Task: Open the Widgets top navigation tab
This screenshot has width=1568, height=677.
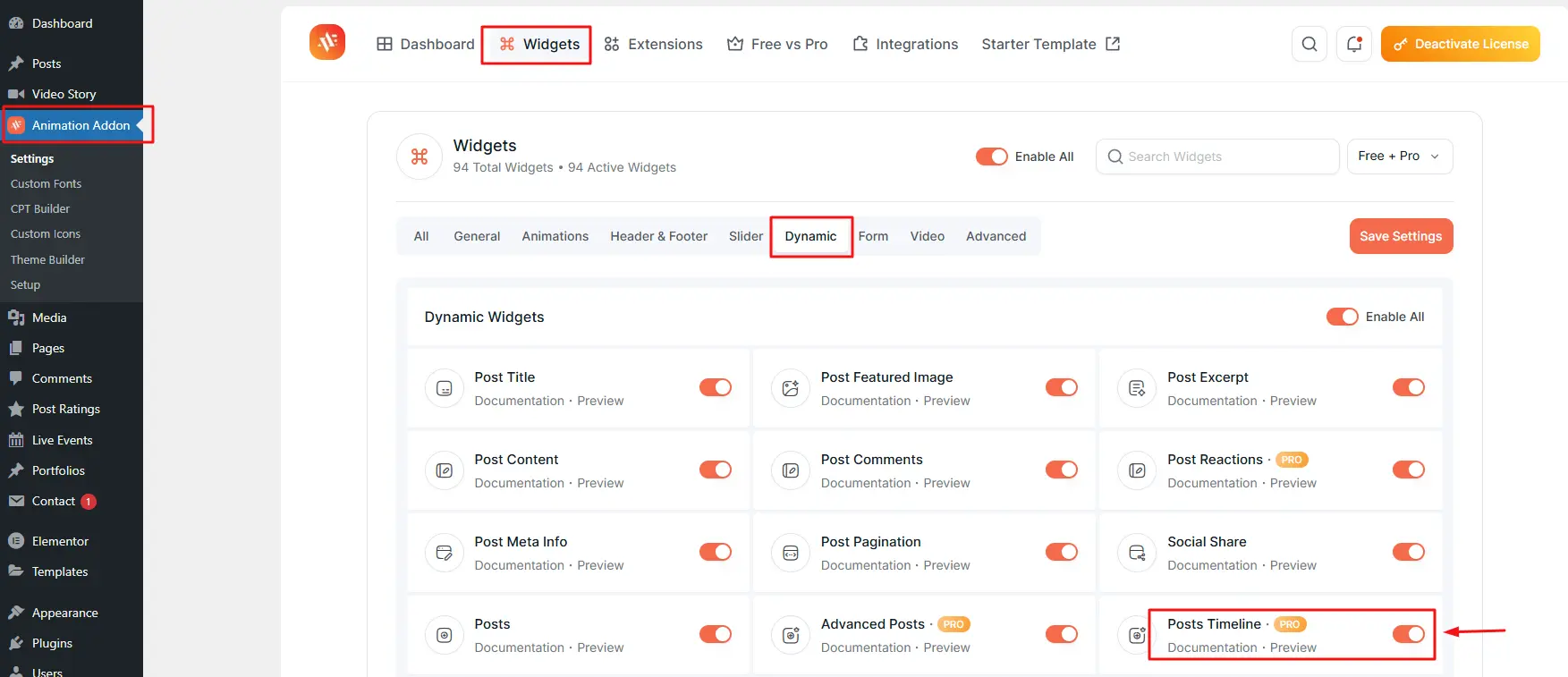Action: click(538, 44)
